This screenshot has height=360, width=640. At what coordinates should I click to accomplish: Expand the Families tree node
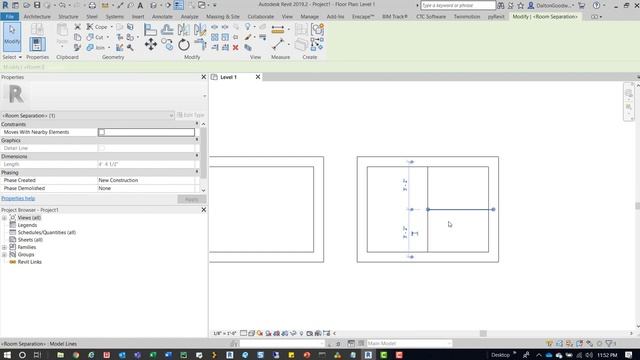(x=4, y=247)
